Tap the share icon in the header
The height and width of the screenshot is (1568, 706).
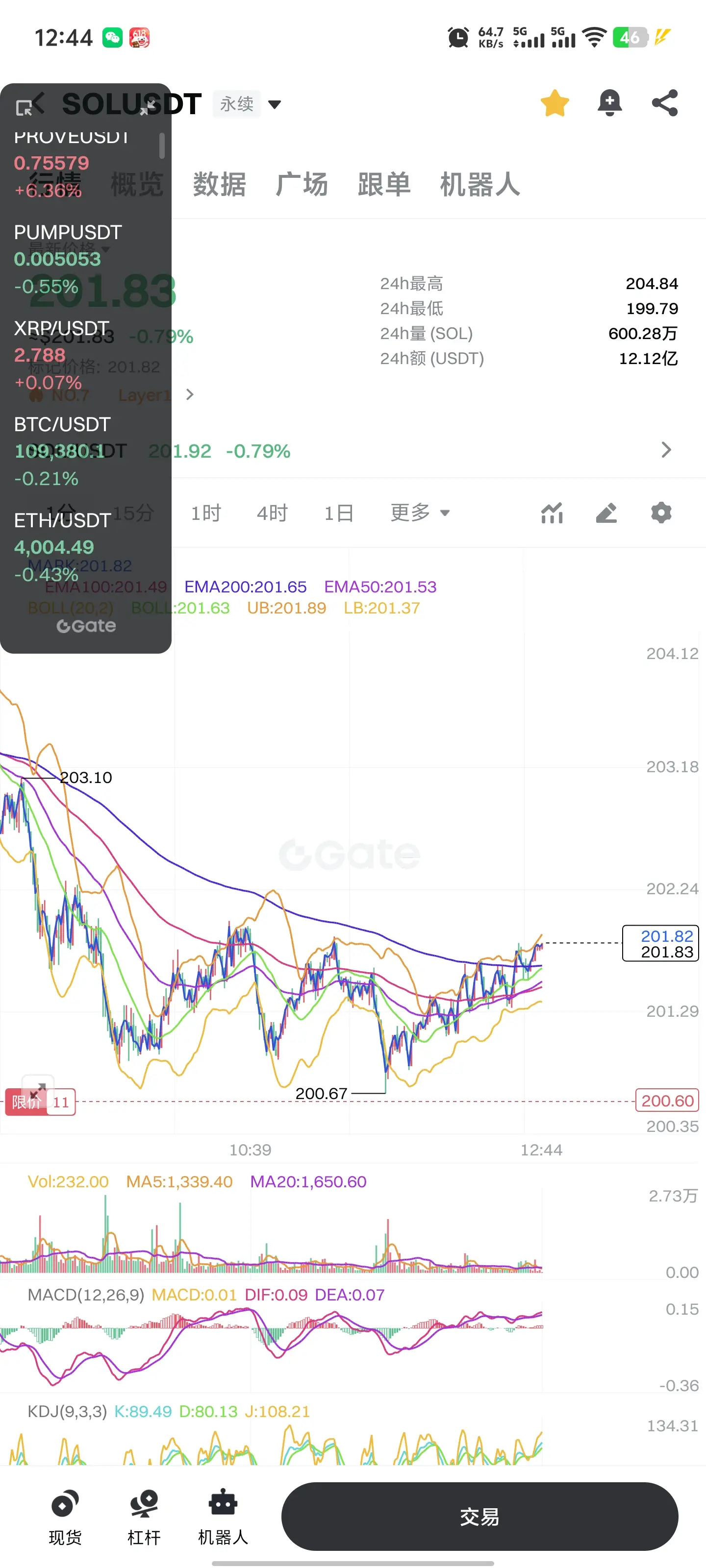pyautogui.click(x=665, y=103)
